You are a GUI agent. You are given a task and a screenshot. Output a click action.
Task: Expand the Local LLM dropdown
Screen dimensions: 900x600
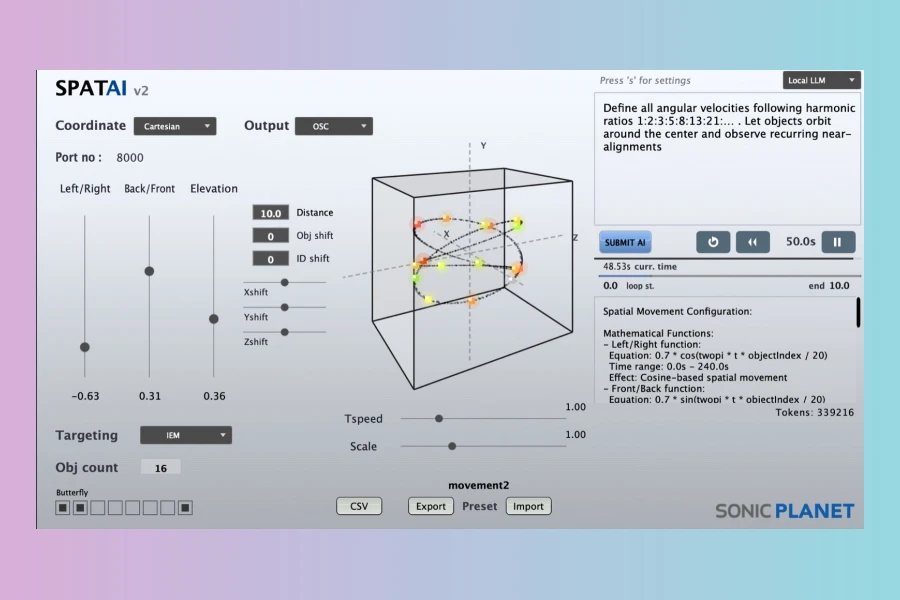(x=821, y=80)
